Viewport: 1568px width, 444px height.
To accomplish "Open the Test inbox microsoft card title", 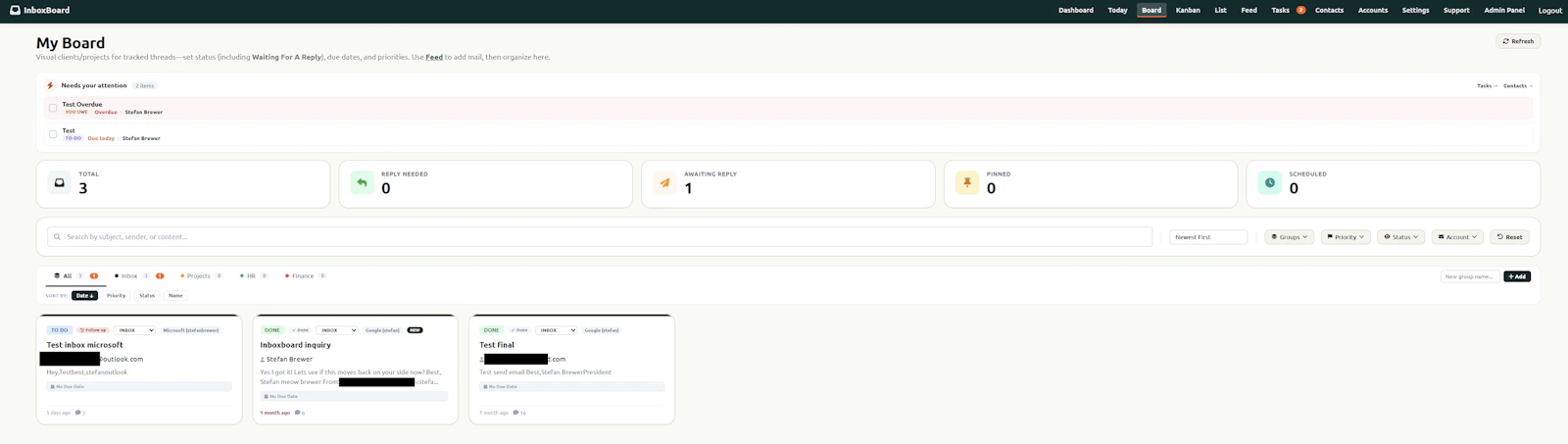I will tap(85, 345).
